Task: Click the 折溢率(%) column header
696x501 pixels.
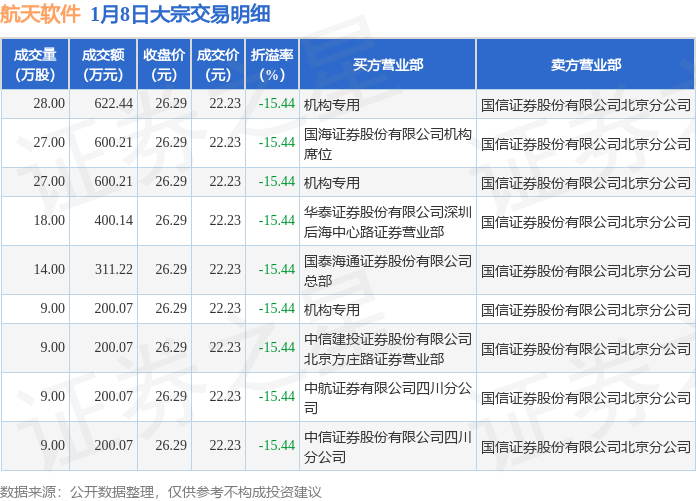Action: tap(272, 64)
